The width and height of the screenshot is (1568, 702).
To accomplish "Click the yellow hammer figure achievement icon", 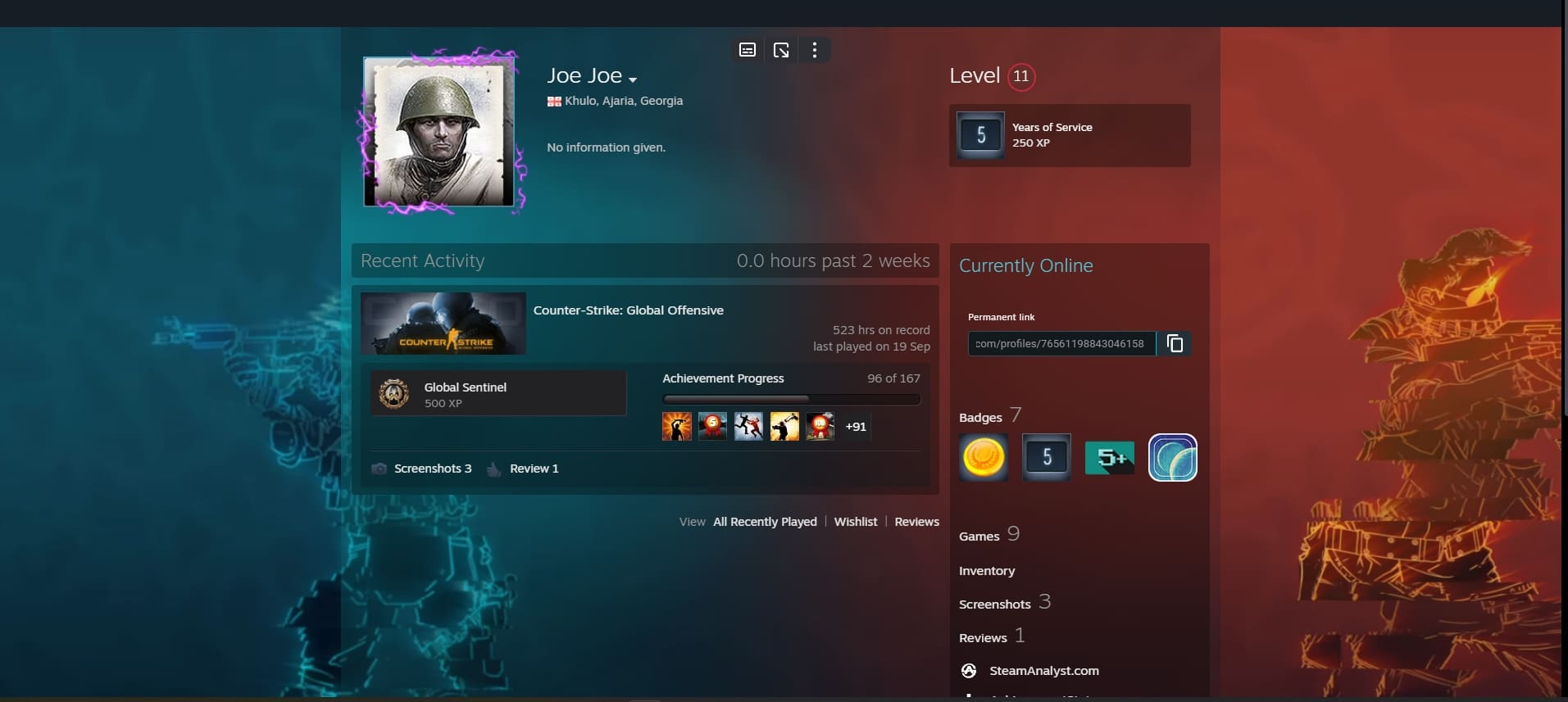I will [x=784, y=426].
